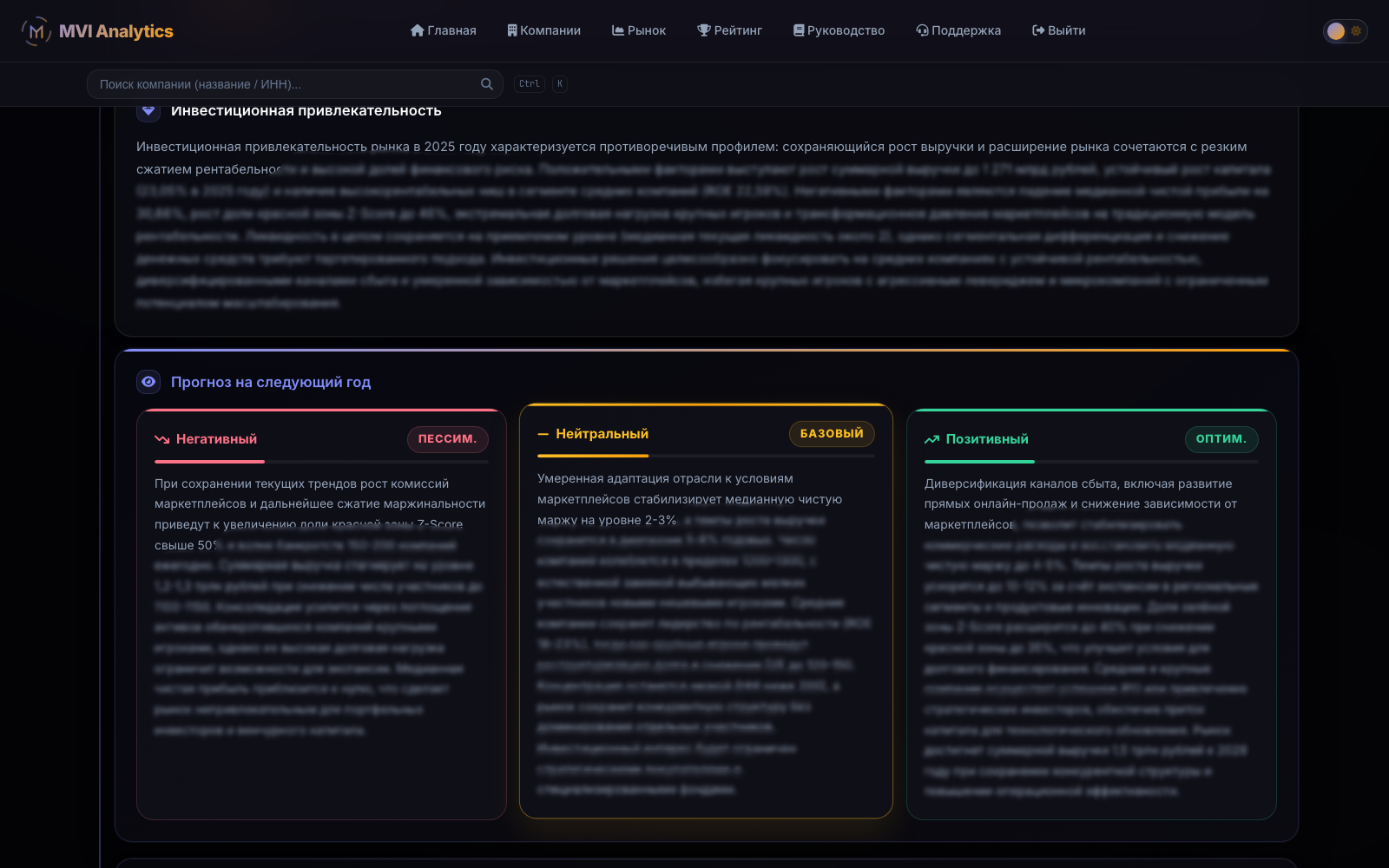Open the Поддержка menu item
The height and width of the screenshot is (868, 1389).
[x=958, y=30]
